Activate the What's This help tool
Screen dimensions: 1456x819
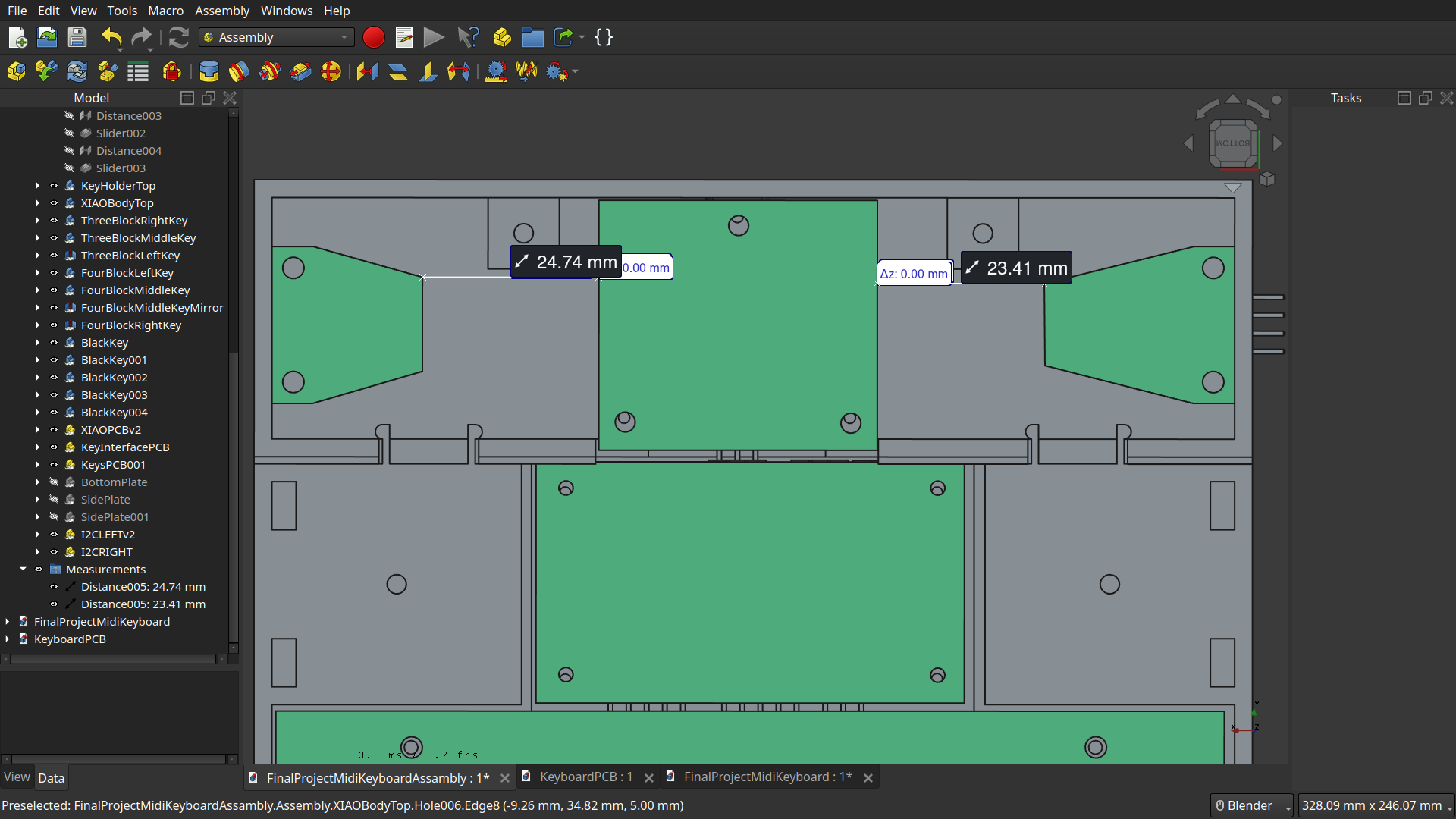pyautogui.click(x=469, y=37)
